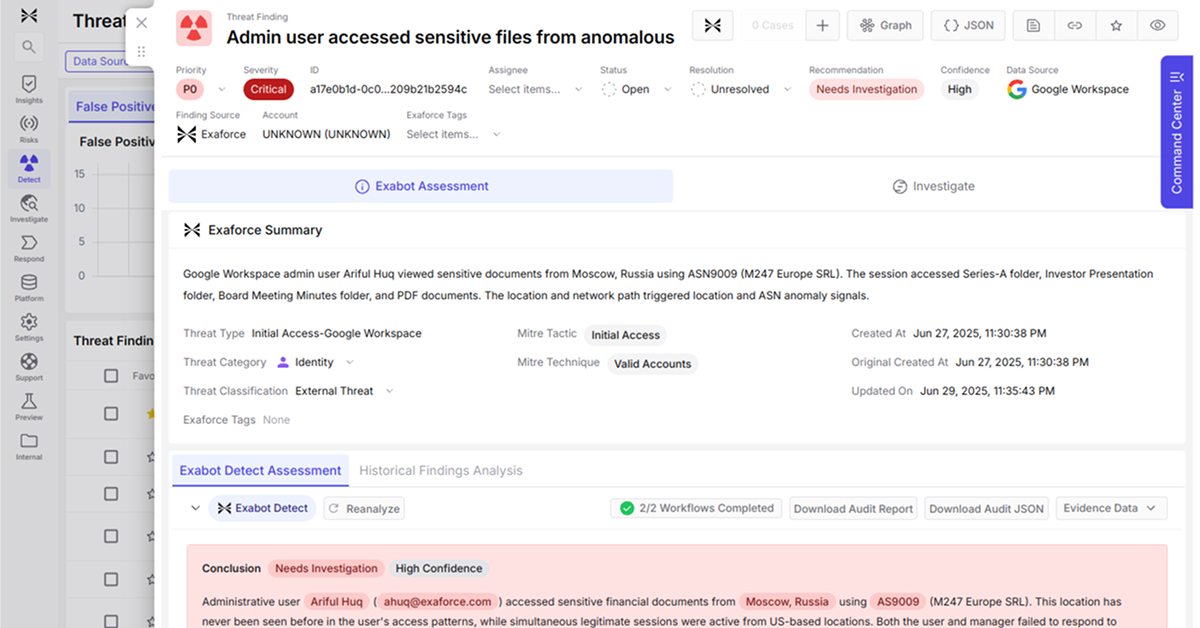Open Insights in the left sidebar
Image resolution: width=1200 pixels, height=628 pixels.
coord(29,89)
